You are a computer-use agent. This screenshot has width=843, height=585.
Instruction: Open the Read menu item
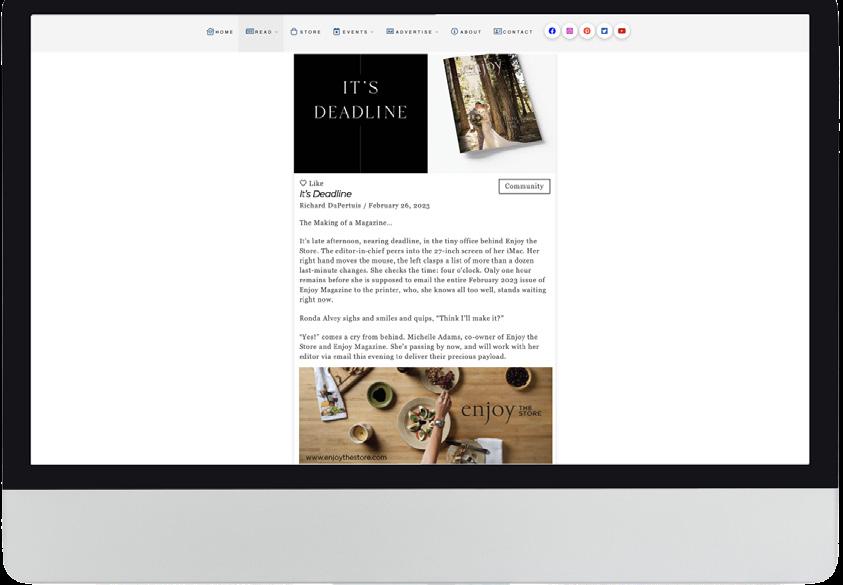[x=259, y=32]
